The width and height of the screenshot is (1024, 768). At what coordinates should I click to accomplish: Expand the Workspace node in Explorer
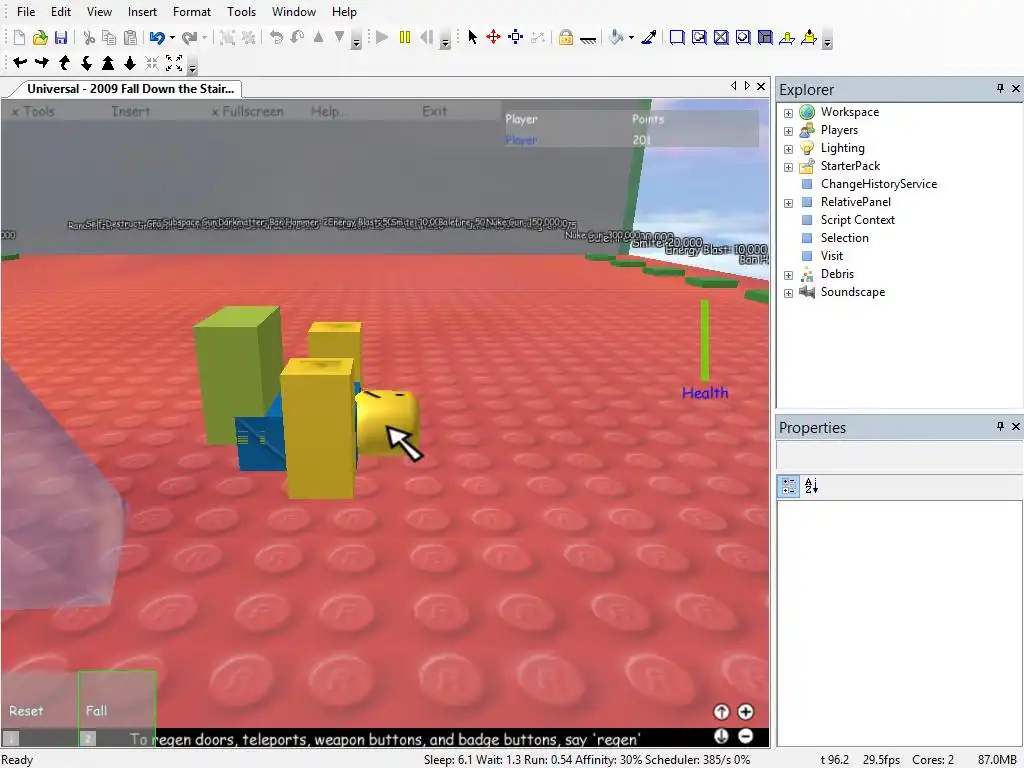click(x=788, y=113)
